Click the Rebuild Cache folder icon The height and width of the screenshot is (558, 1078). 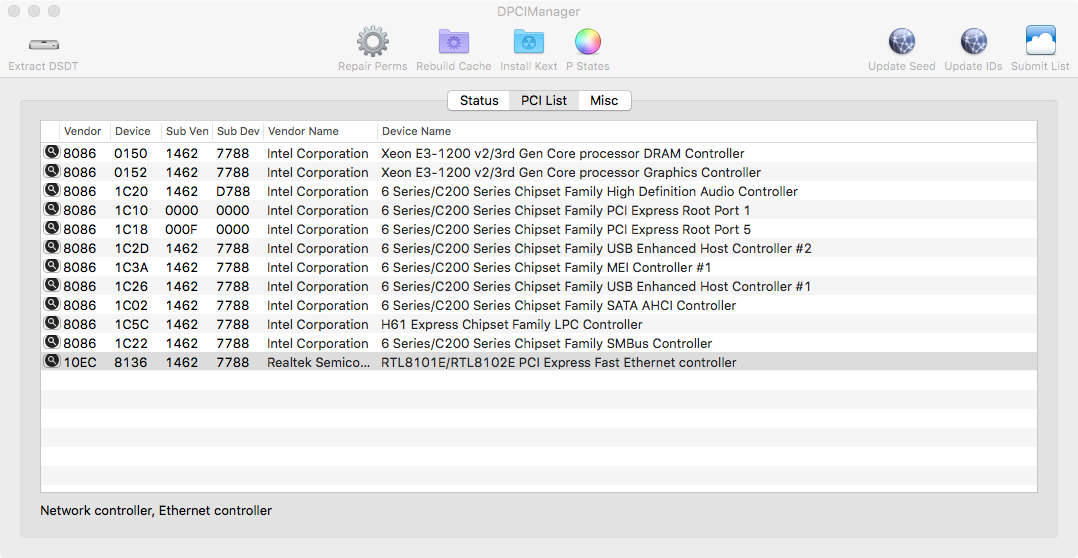454,42
